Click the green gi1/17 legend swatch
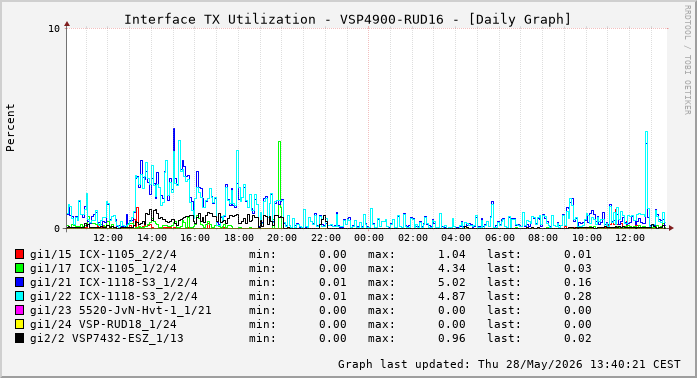 pos(20,268)
